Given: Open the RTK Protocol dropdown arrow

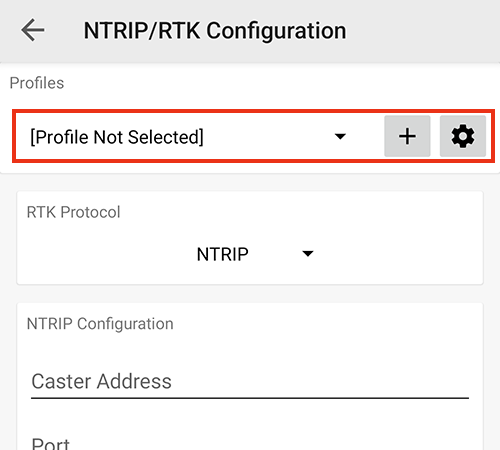Looking at the screenshot, I should pyautogui.click(x=307, y=254).
